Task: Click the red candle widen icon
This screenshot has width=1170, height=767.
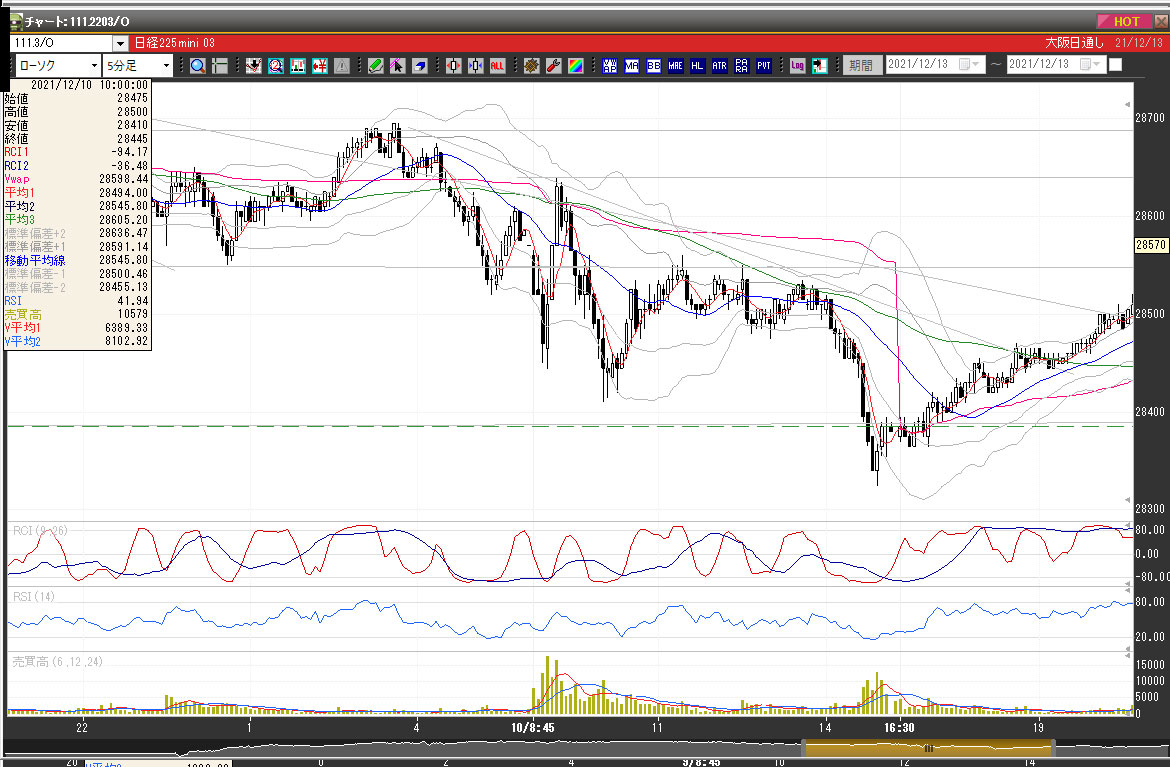Action: coord(454,66)
